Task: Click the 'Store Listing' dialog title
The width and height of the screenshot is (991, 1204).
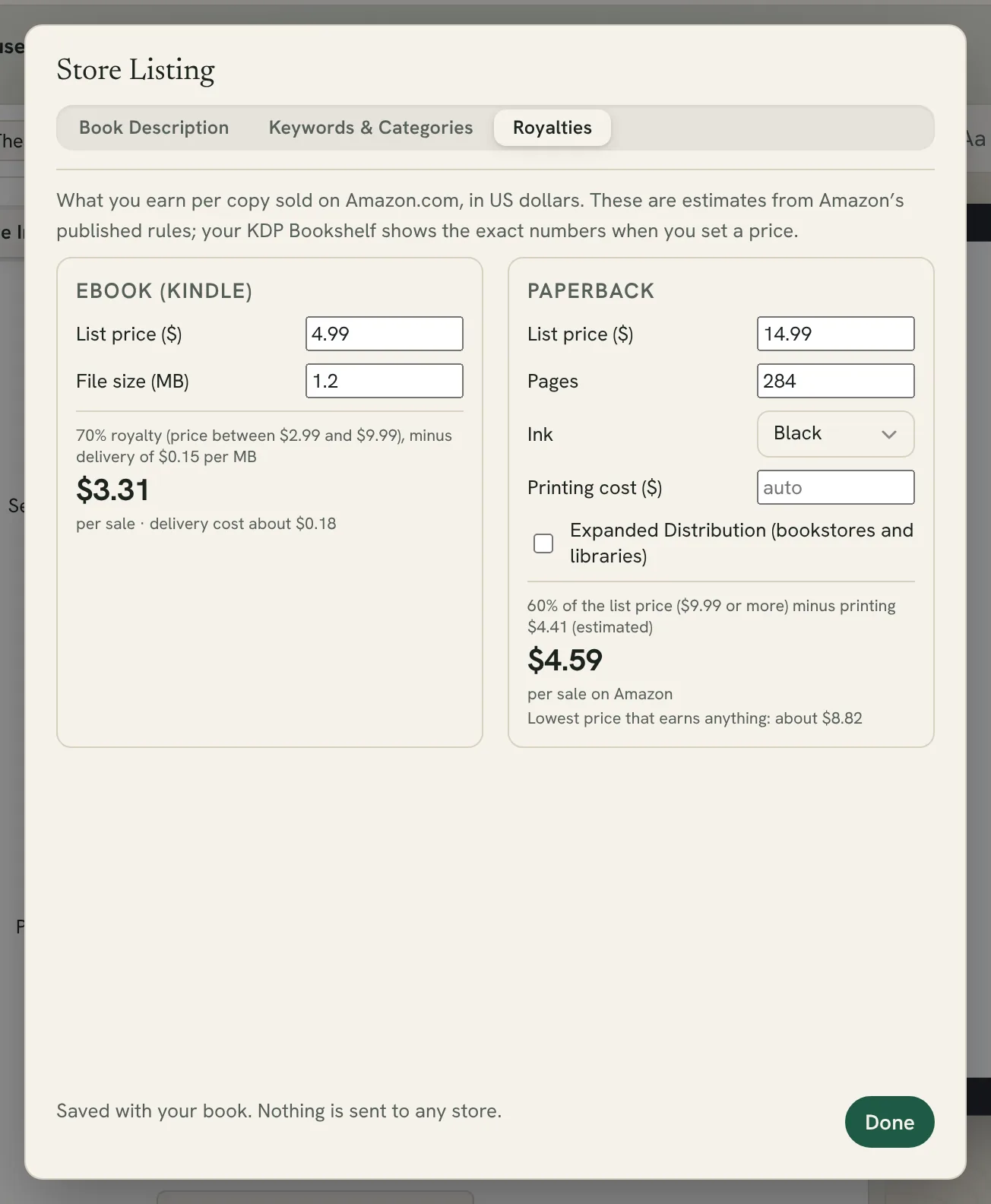Action: (x=135, y=70)
